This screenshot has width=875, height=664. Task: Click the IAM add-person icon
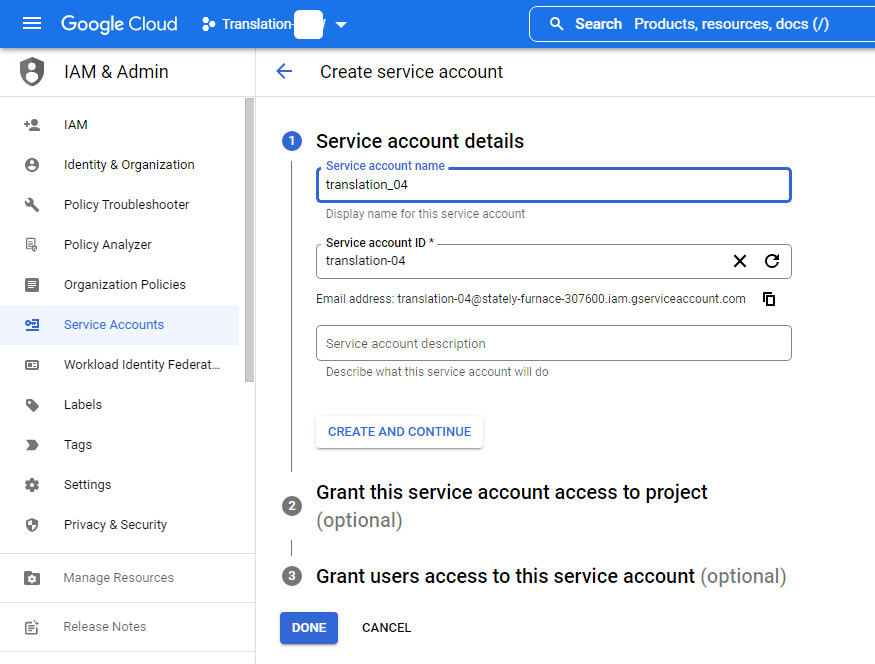tap(32, 124)
